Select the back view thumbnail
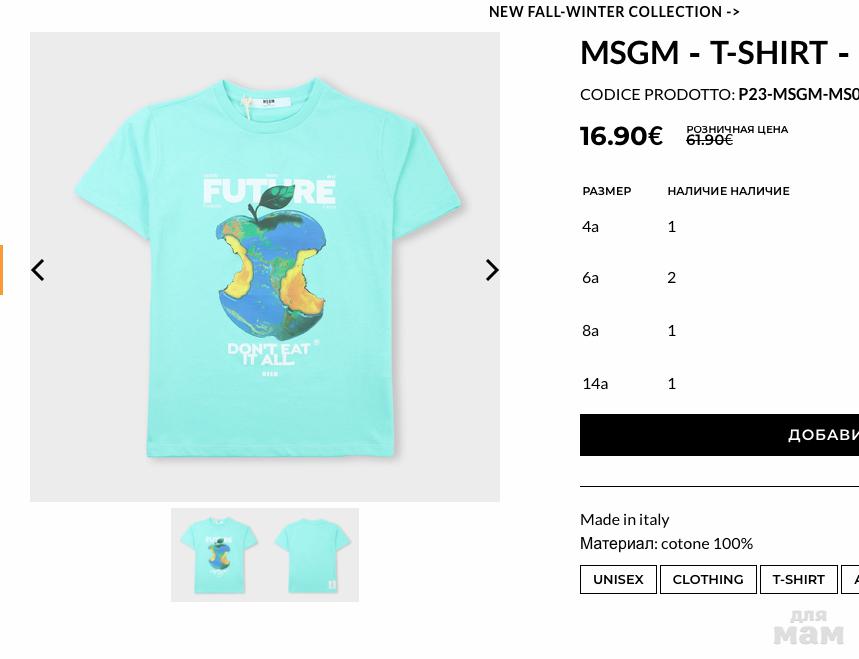 click(312, 555)
